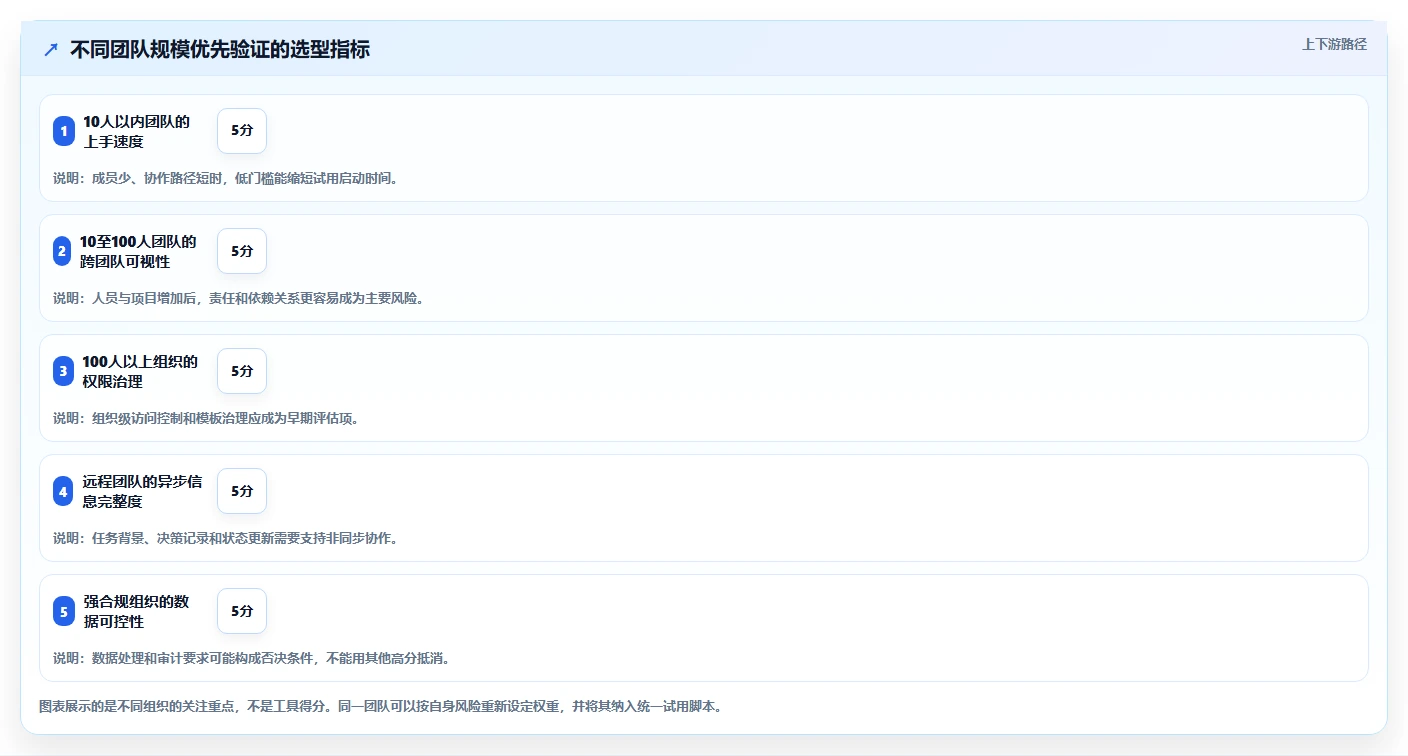The width and height of the screenshot is (1408, 756).
Task: Click the note about 任务背景、决策记录
Action: click(x=227, y=538)
